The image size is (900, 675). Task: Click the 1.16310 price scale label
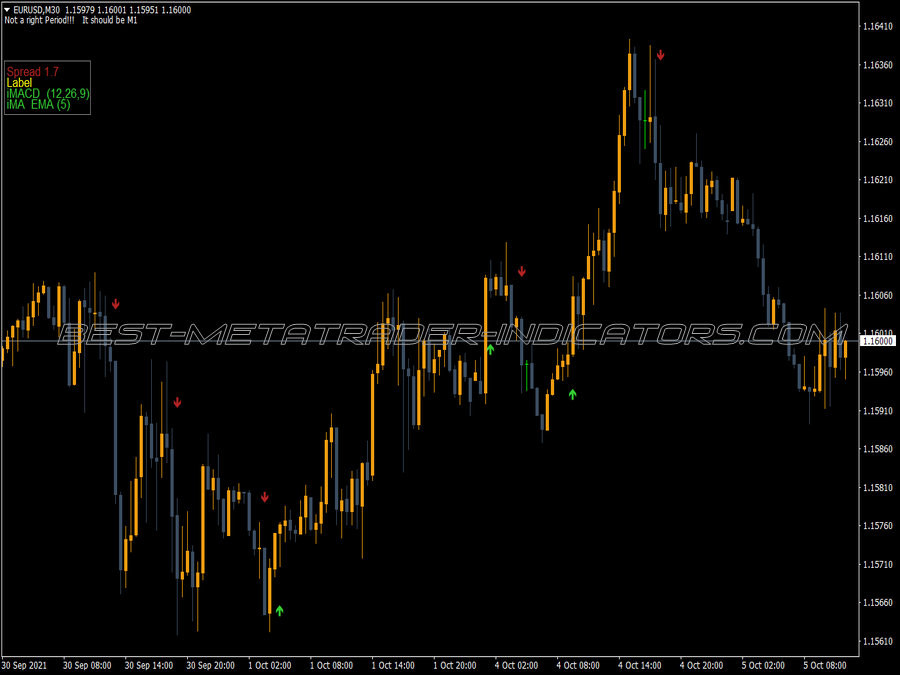(878, 103)
